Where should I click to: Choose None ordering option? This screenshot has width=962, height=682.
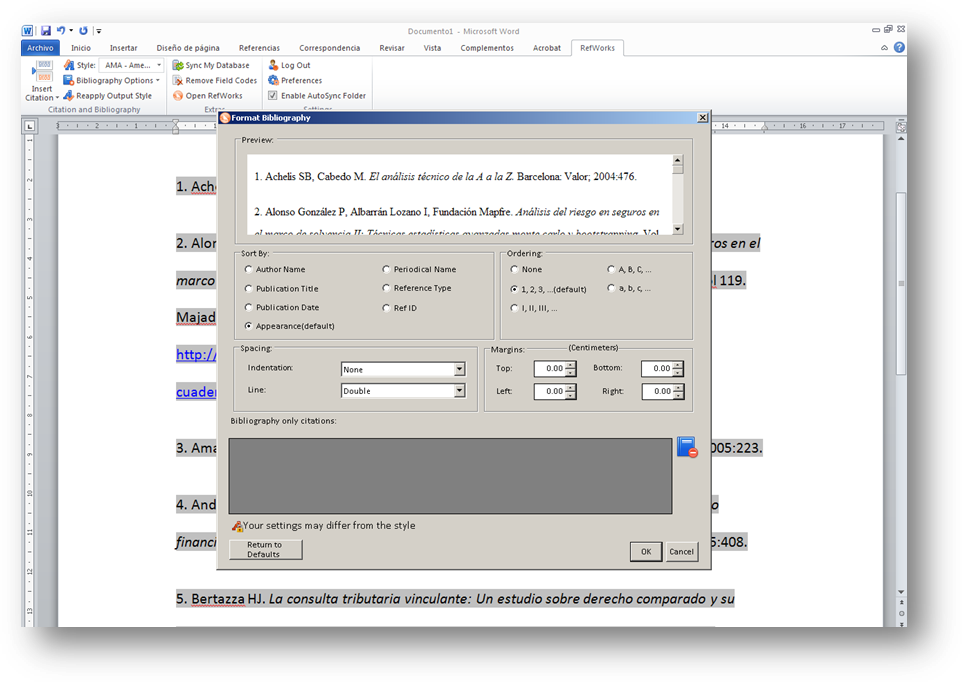tap(514, 269)
